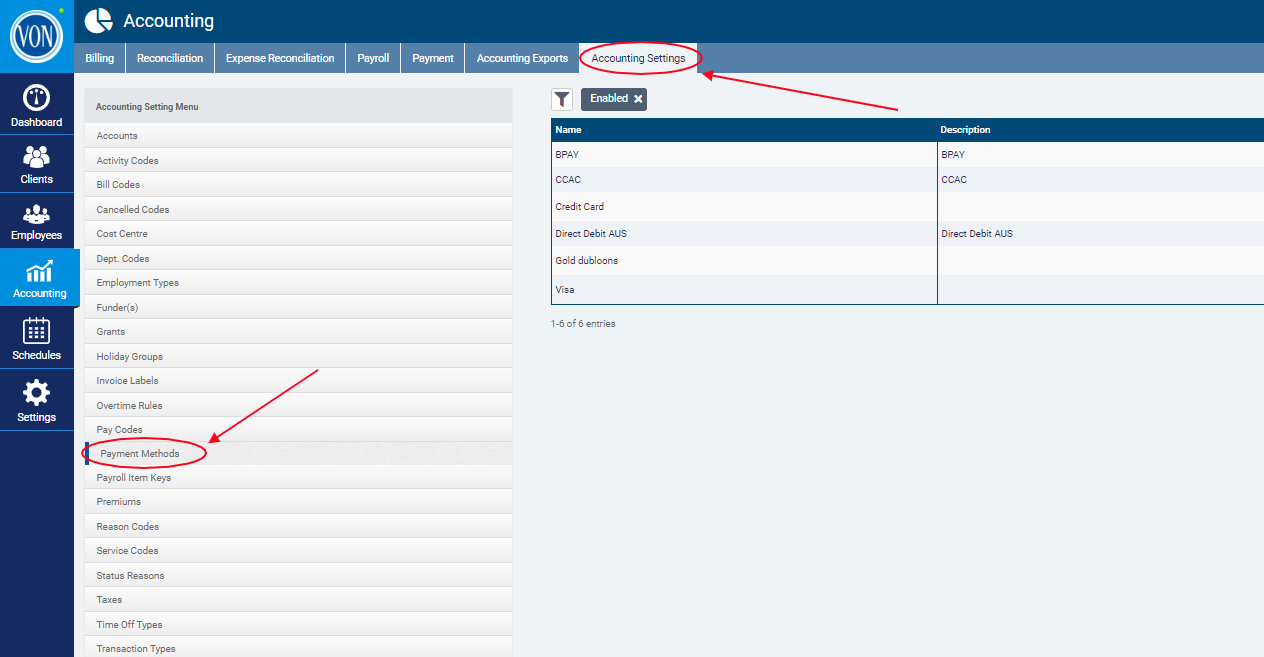Click the VON logo icon

[36, 37]
